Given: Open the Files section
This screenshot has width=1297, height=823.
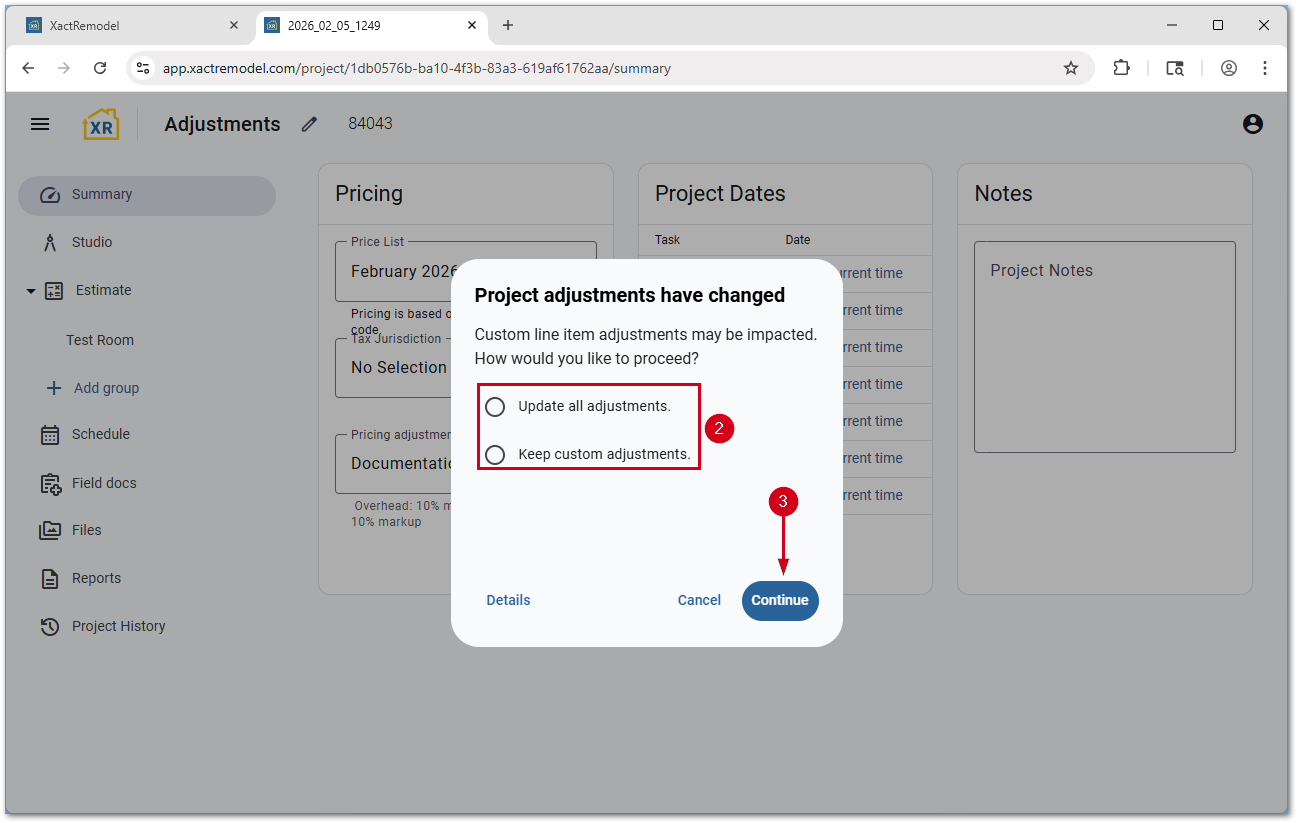Looking at the screenshot, I should 86,530.
